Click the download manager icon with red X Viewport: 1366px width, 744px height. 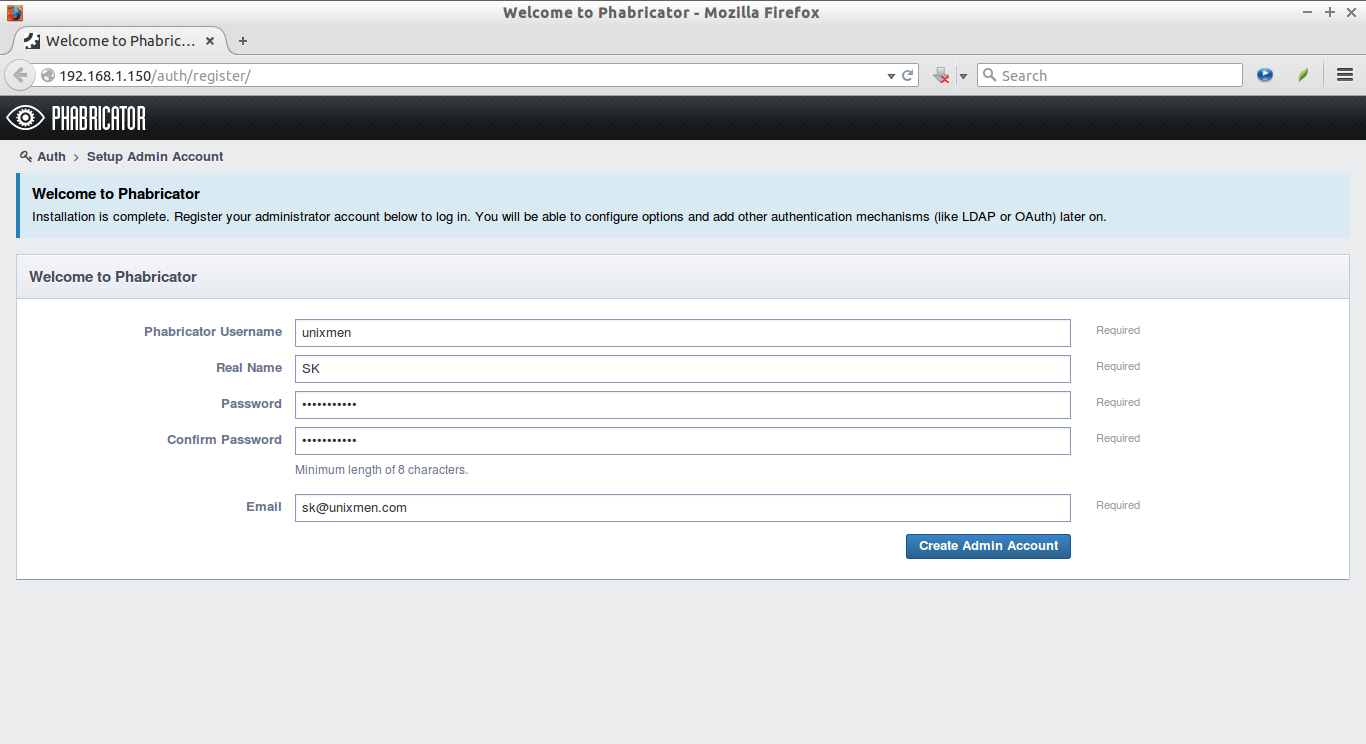(941, 76)
